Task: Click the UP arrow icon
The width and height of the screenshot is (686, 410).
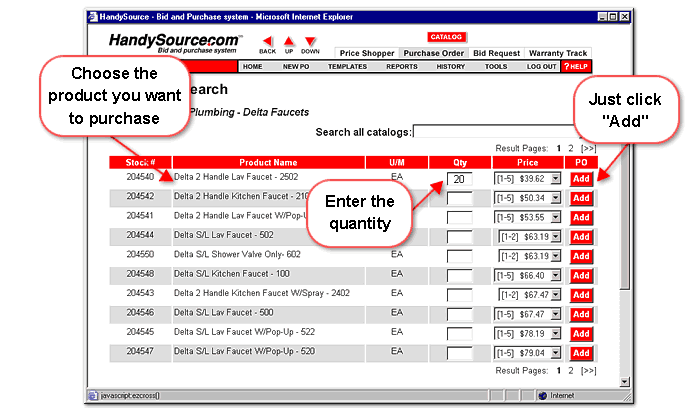Action: click(x=289, y=41)
